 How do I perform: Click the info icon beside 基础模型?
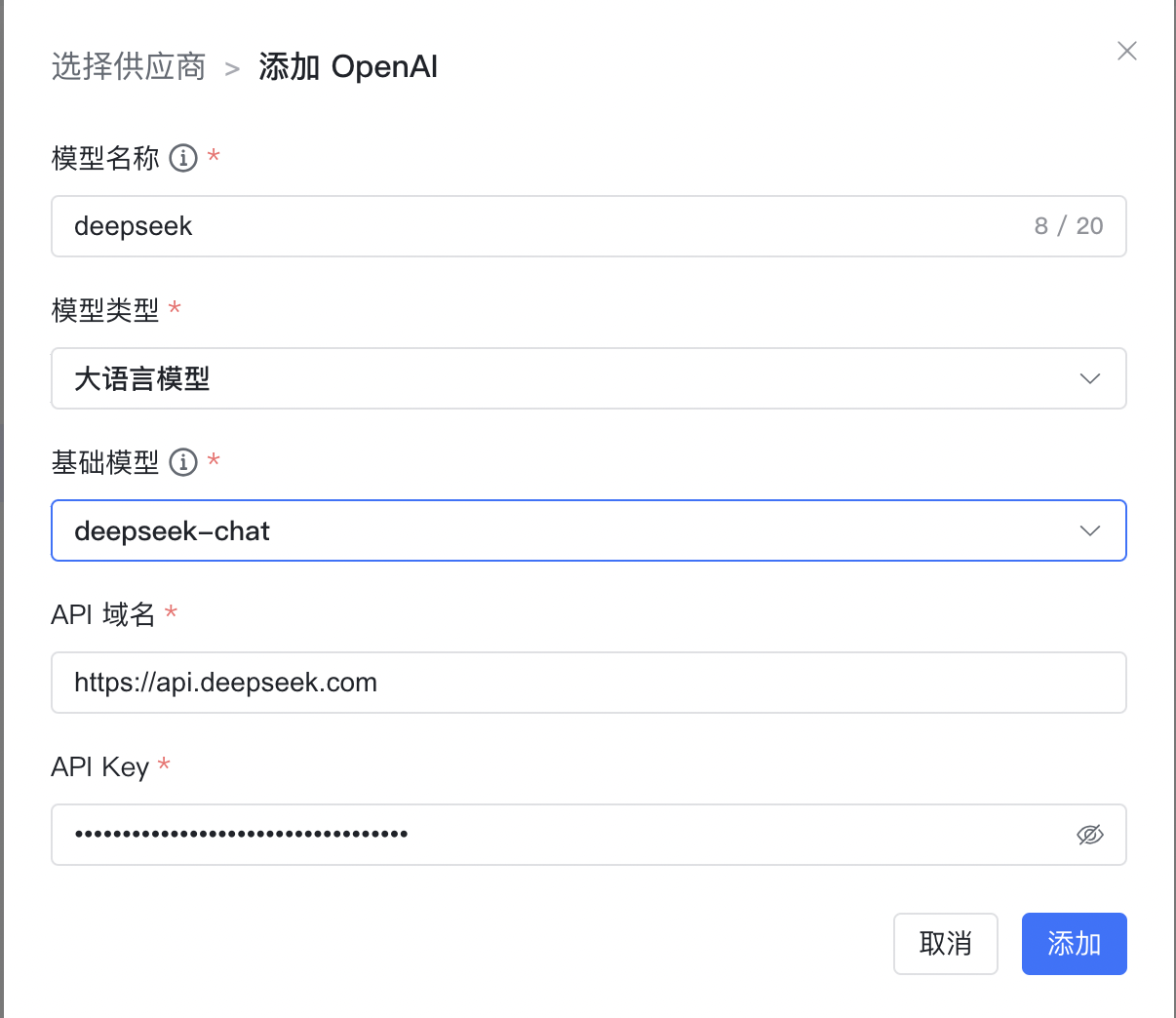183,462
